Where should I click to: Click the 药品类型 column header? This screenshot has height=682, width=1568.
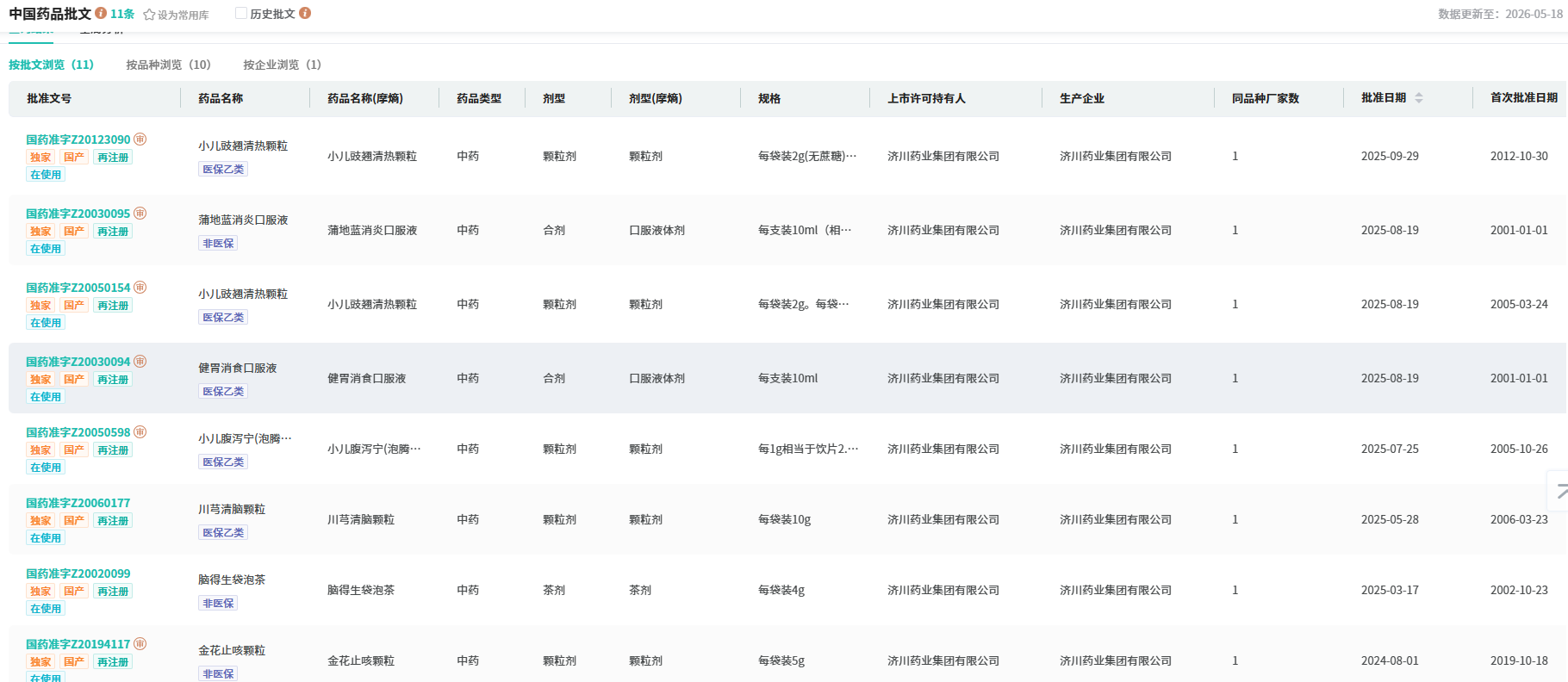point(479,98)
